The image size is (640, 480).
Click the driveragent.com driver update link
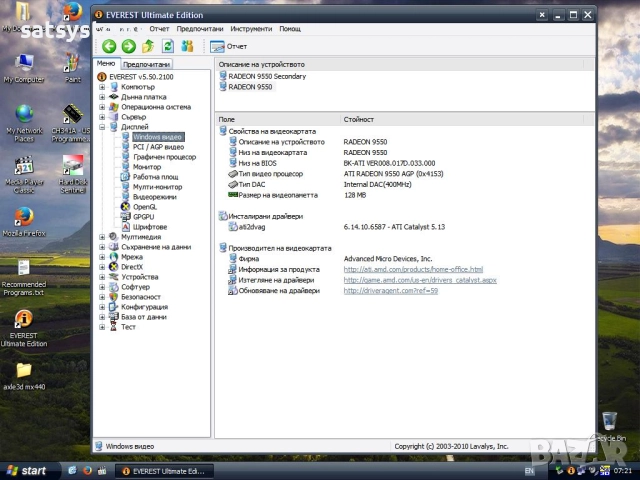point(391,291)
